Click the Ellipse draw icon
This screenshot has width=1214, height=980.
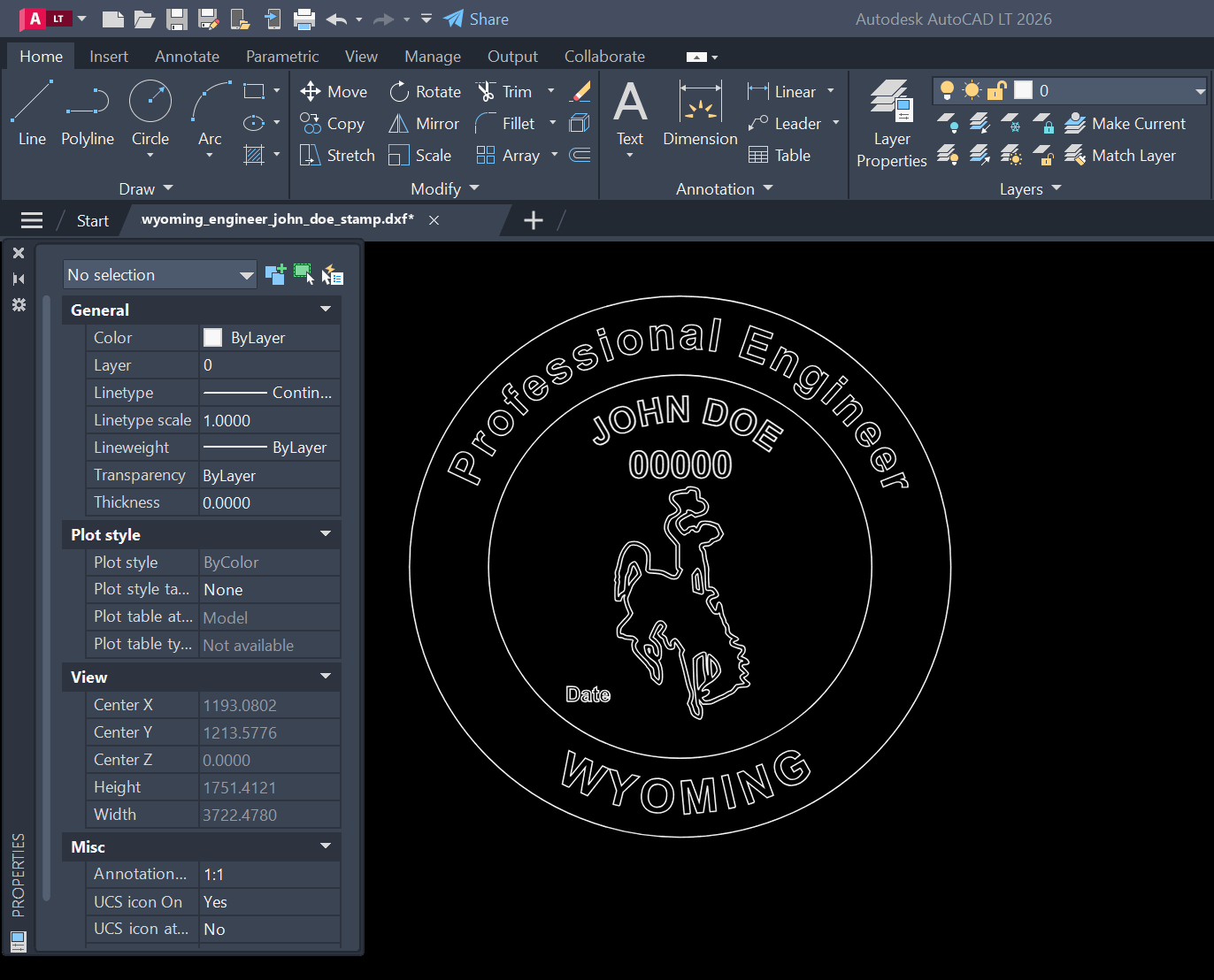[x=254, y=123]
